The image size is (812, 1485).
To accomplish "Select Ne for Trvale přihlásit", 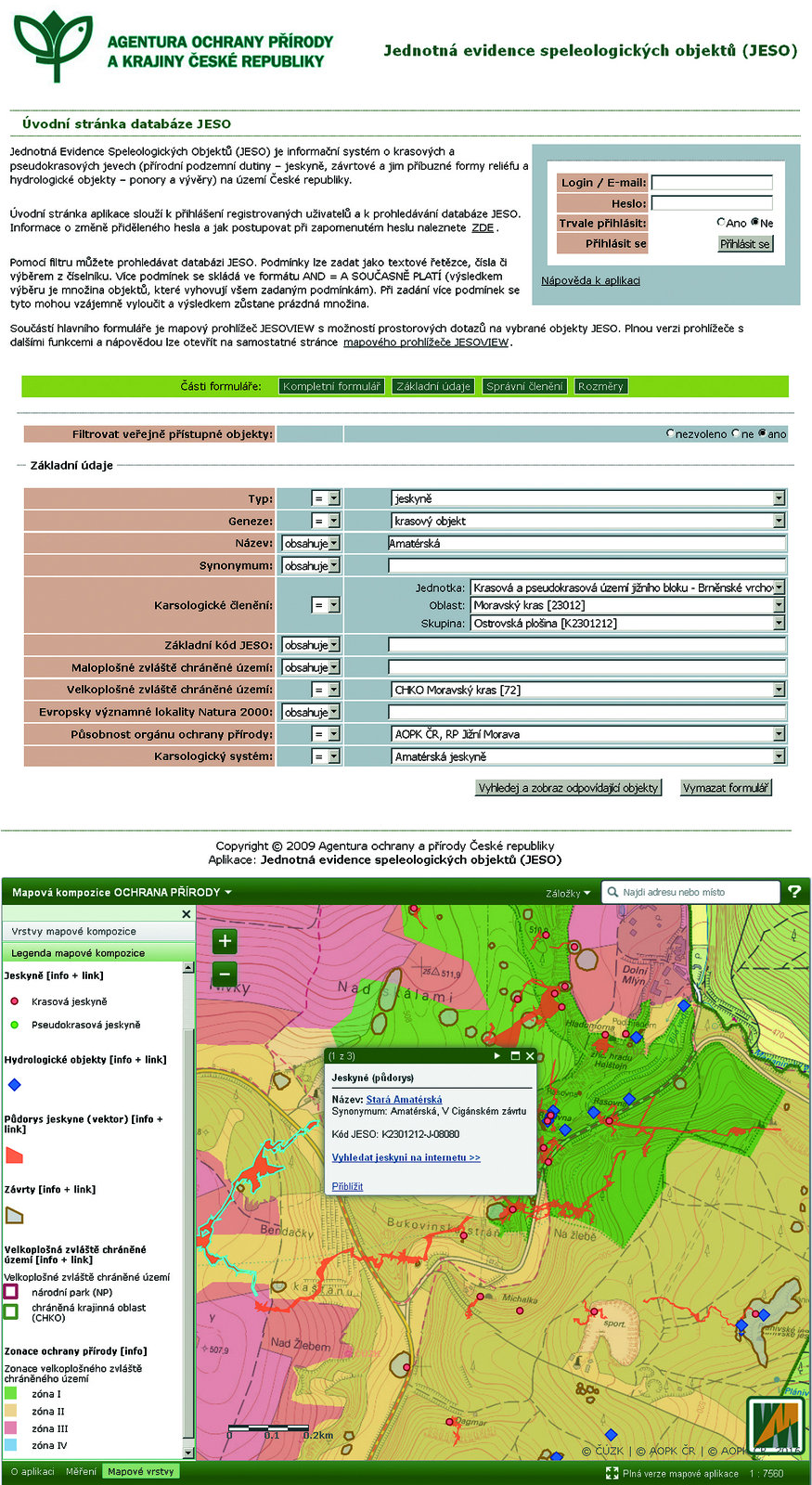I will tap(754, 223).
